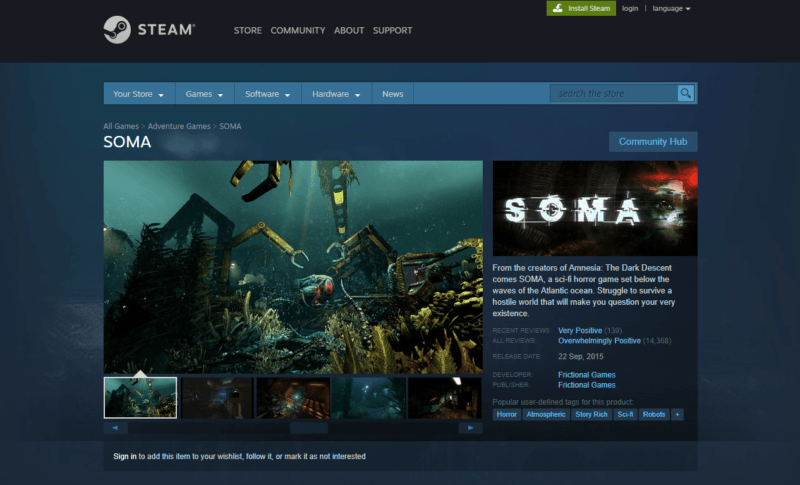This screenshot has width=800, height=485.
Task: Click the left arrow of thumbnail strip
Action: pyautogui.click(x=115, y=428)
